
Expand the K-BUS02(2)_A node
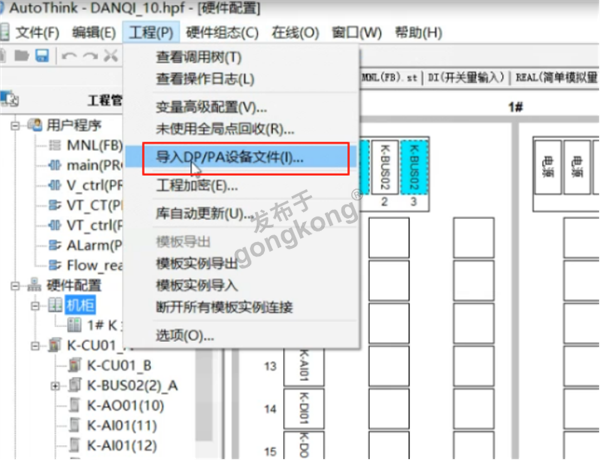pyautogui.click(x=55, y=386)
